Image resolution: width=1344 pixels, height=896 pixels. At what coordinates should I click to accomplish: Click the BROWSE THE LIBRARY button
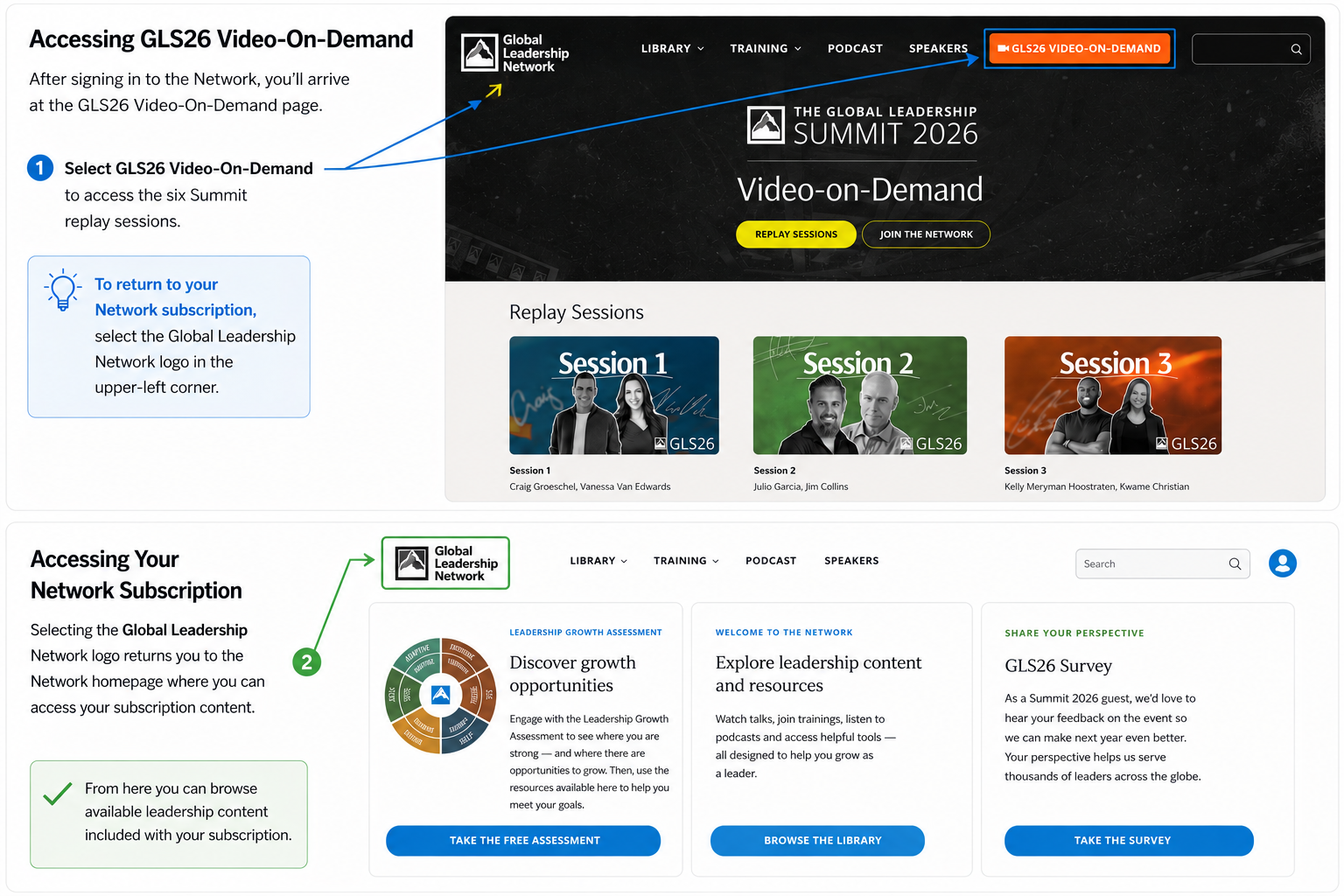[817, 841]
